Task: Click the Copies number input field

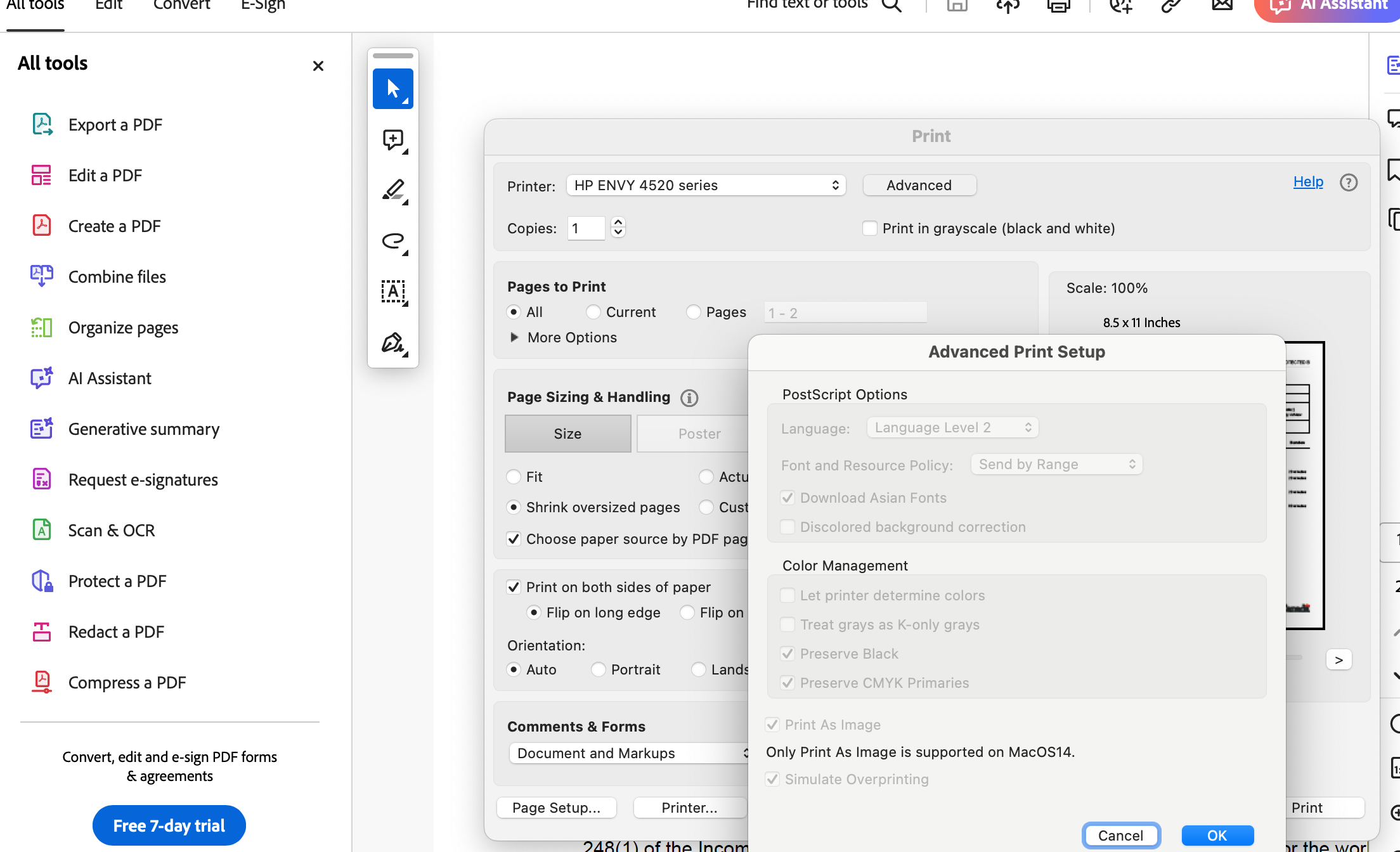Action: [586, 228]
